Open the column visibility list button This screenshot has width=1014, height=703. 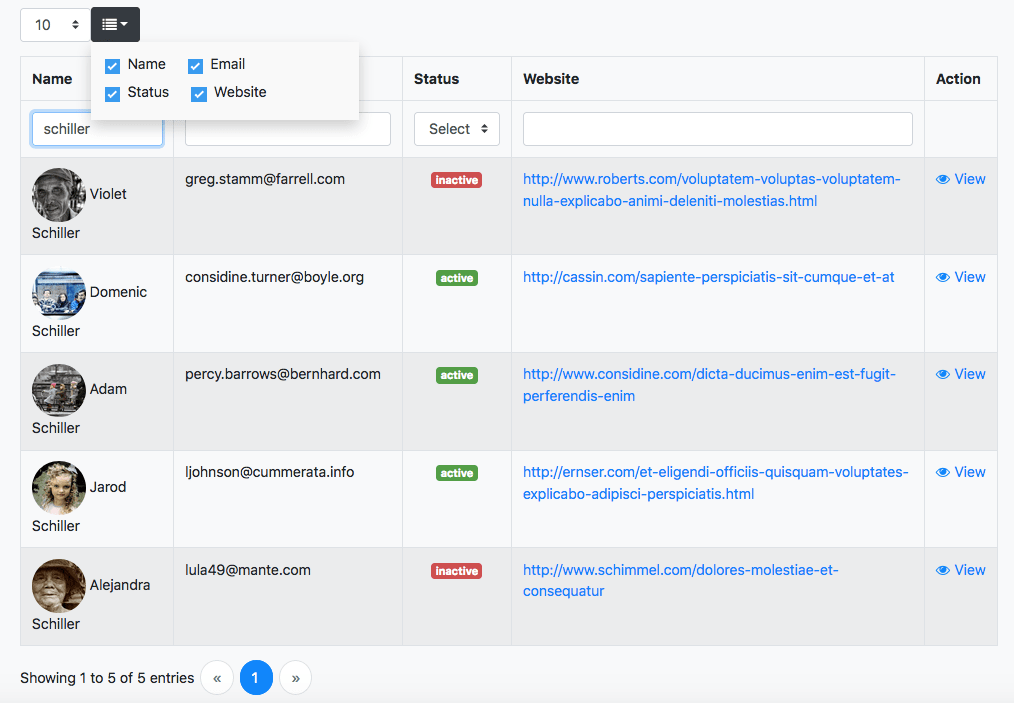115,25
